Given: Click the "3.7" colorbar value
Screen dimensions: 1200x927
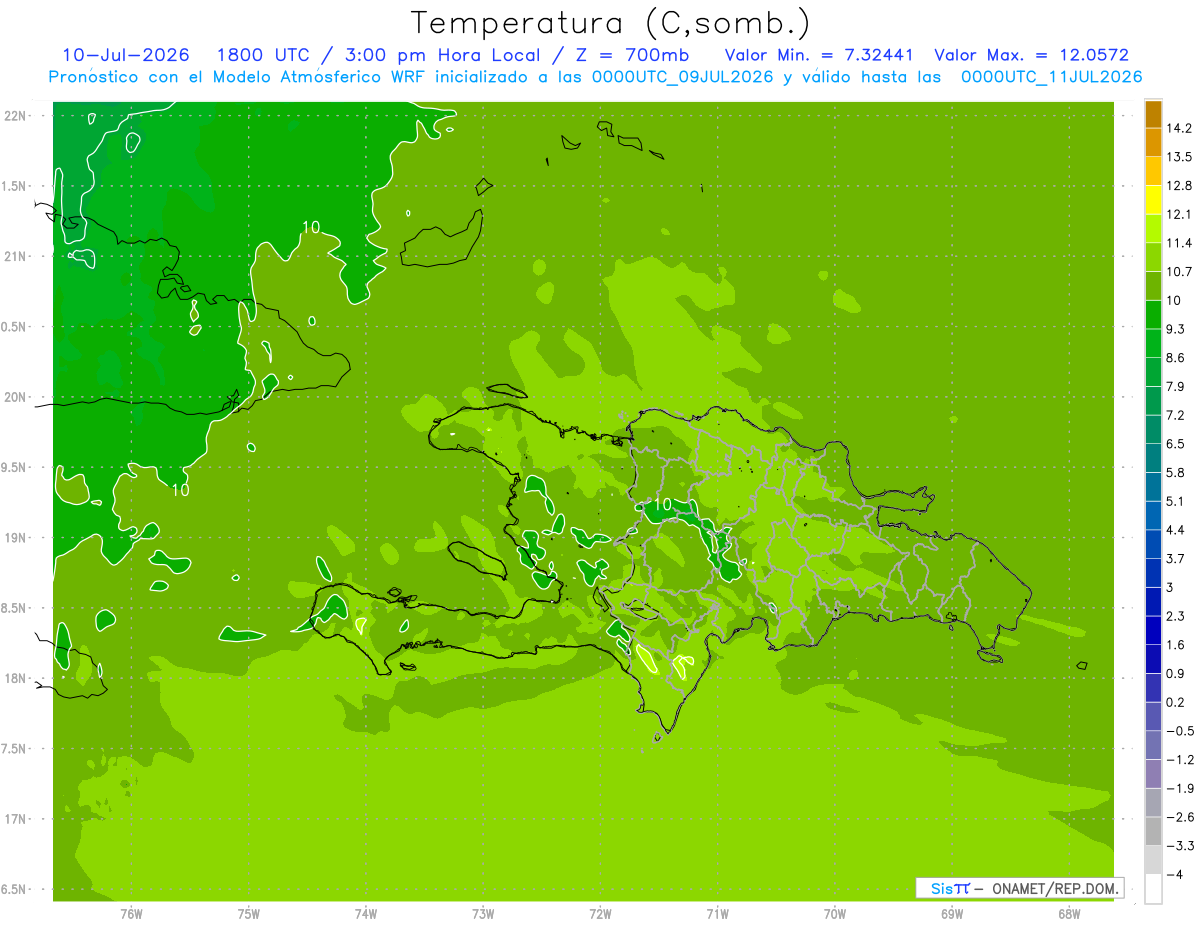Looking at the screenshot, I should pyautogui.click(x=1176, y=559).
